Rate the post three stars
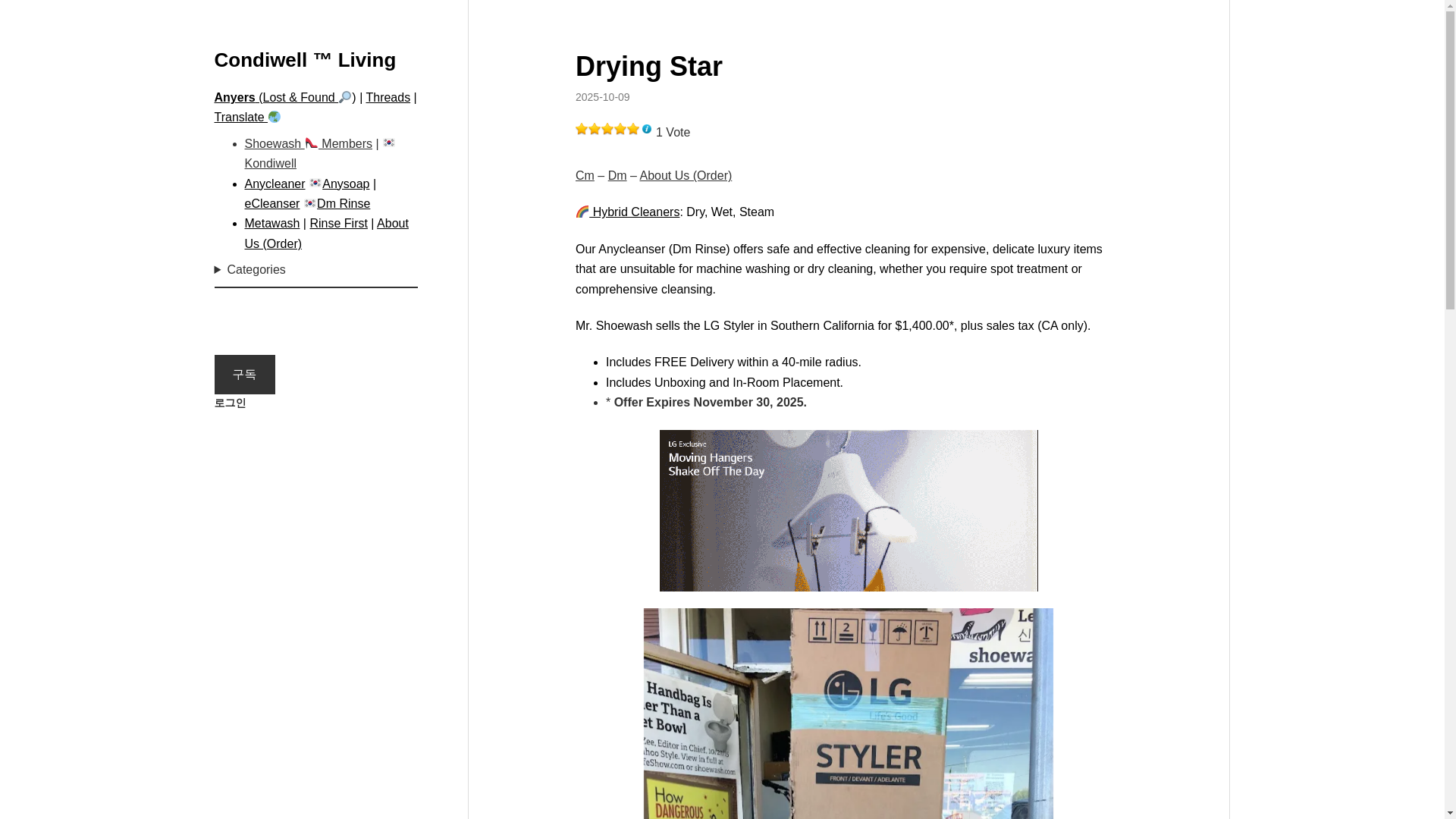Viewport: 1456px width, 819px height. [607, 129]
